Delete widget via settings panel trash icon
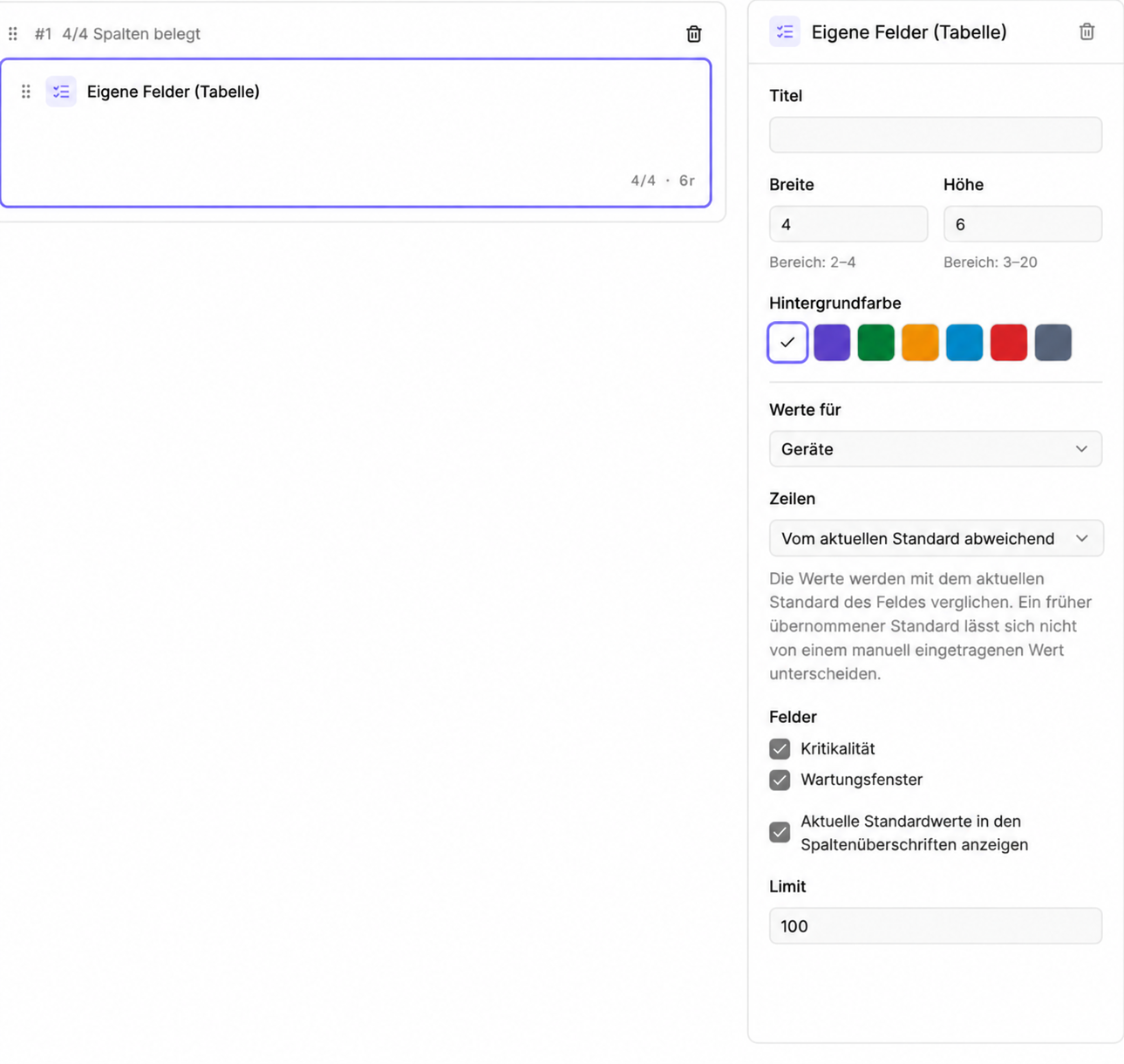This screenshot has height=1064, width=1124. [1087, 32]
